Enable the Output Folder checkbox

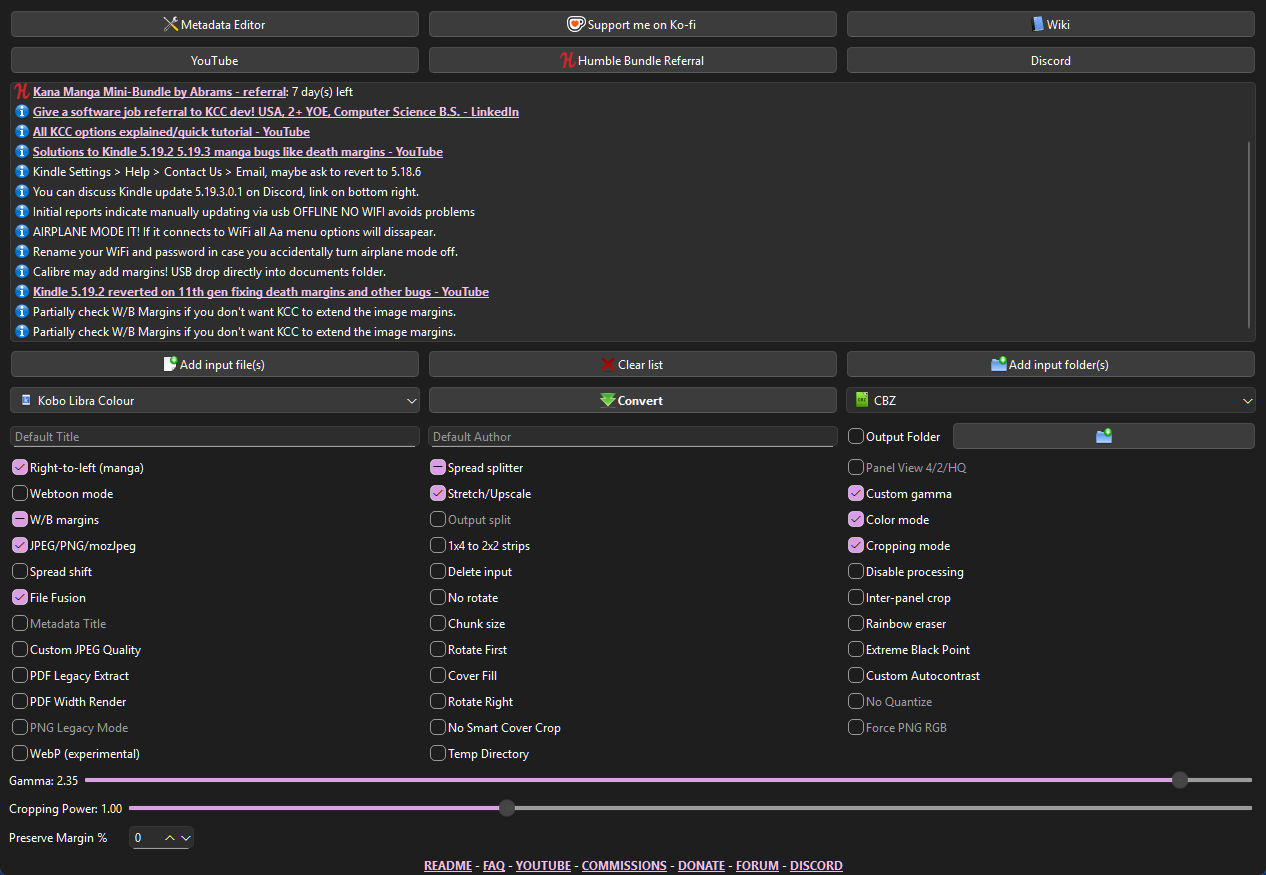coord(856,436)
